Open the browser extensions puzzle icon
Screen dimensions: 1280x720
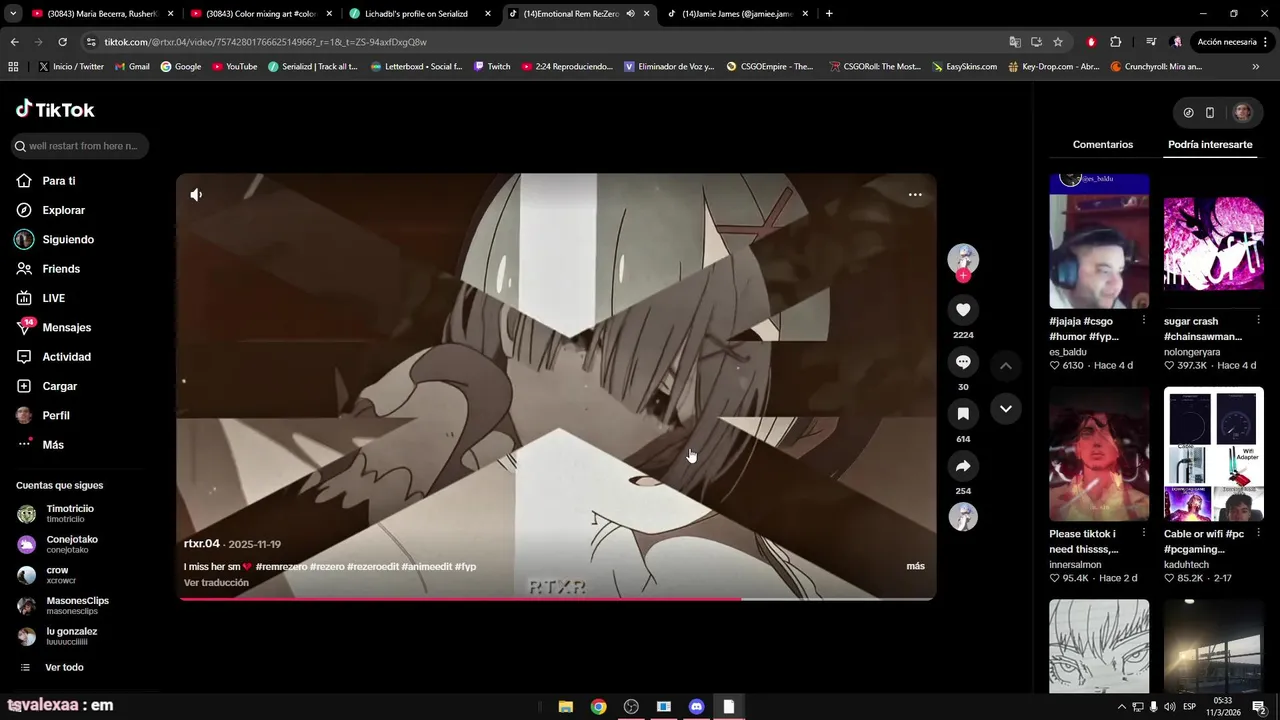click(x=1116, y=42)
